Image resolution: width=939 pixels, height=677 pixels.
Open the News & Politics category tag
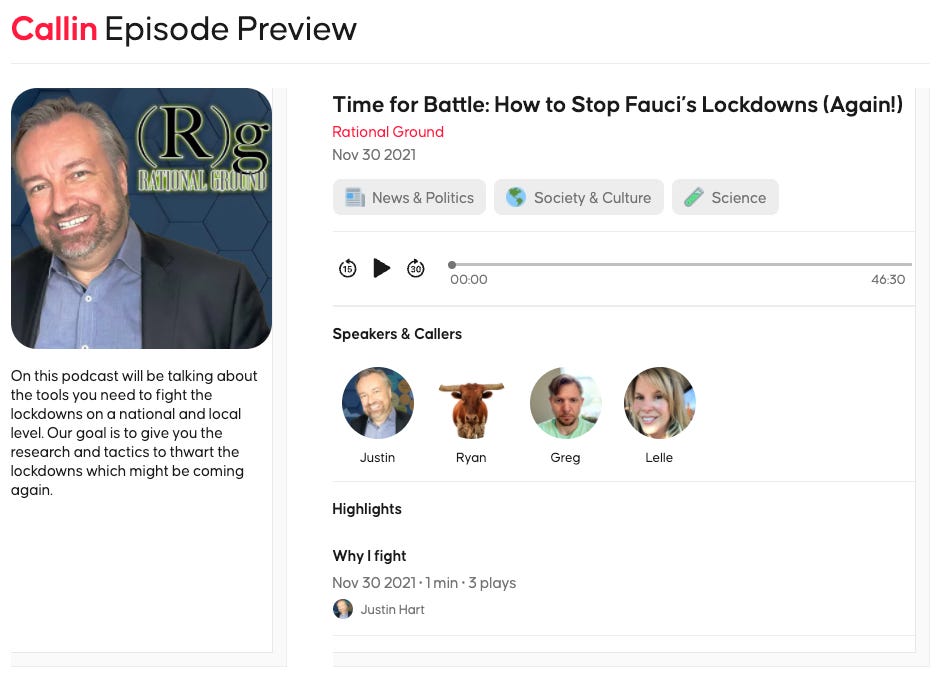pyautogui.click(x=409, y=197)
